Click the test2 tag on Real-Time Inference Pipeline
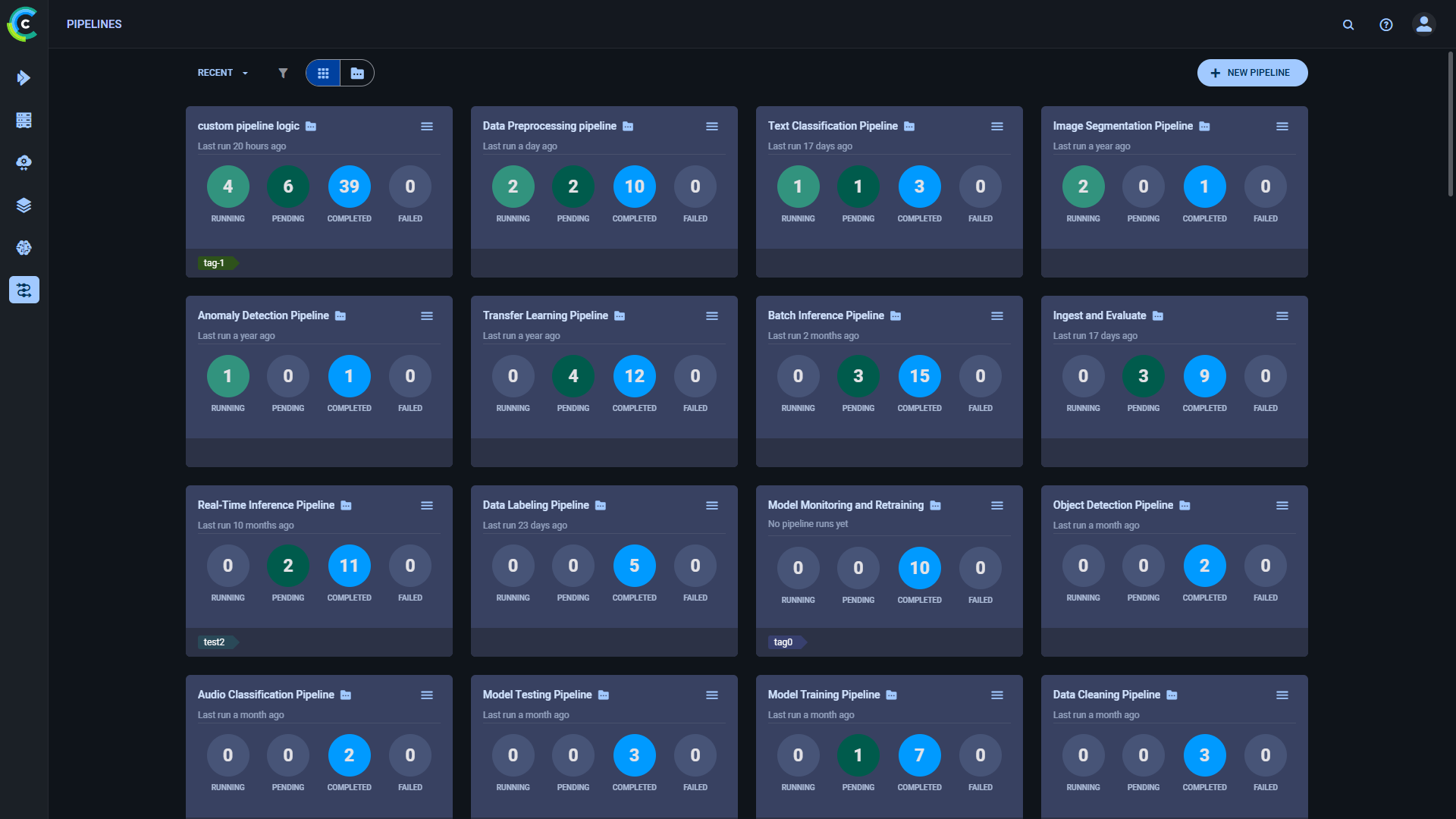 pyautogui.click(x=215, y=642)
